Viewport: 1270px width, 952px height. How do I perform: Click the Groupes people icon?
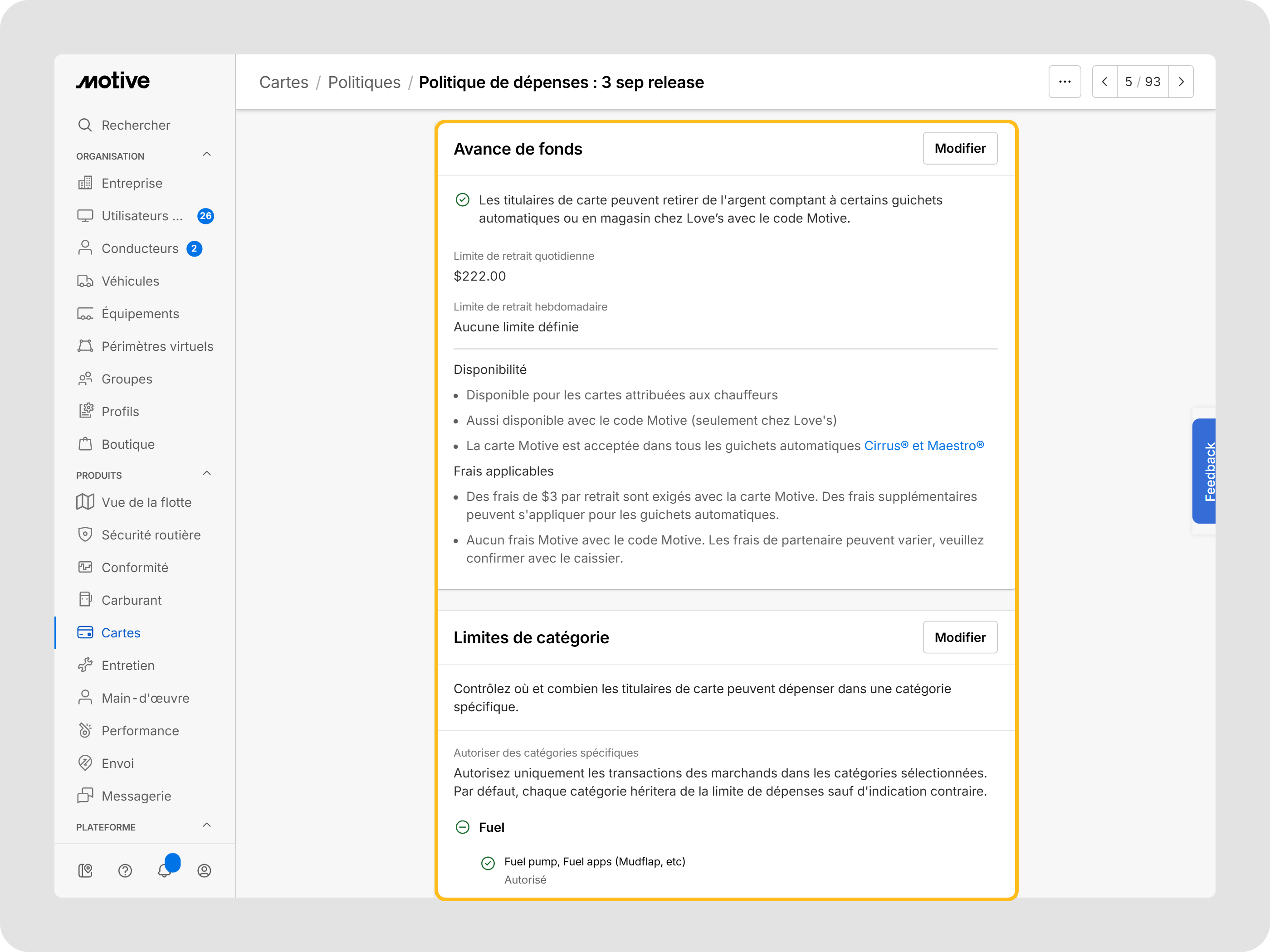point(85,379)
